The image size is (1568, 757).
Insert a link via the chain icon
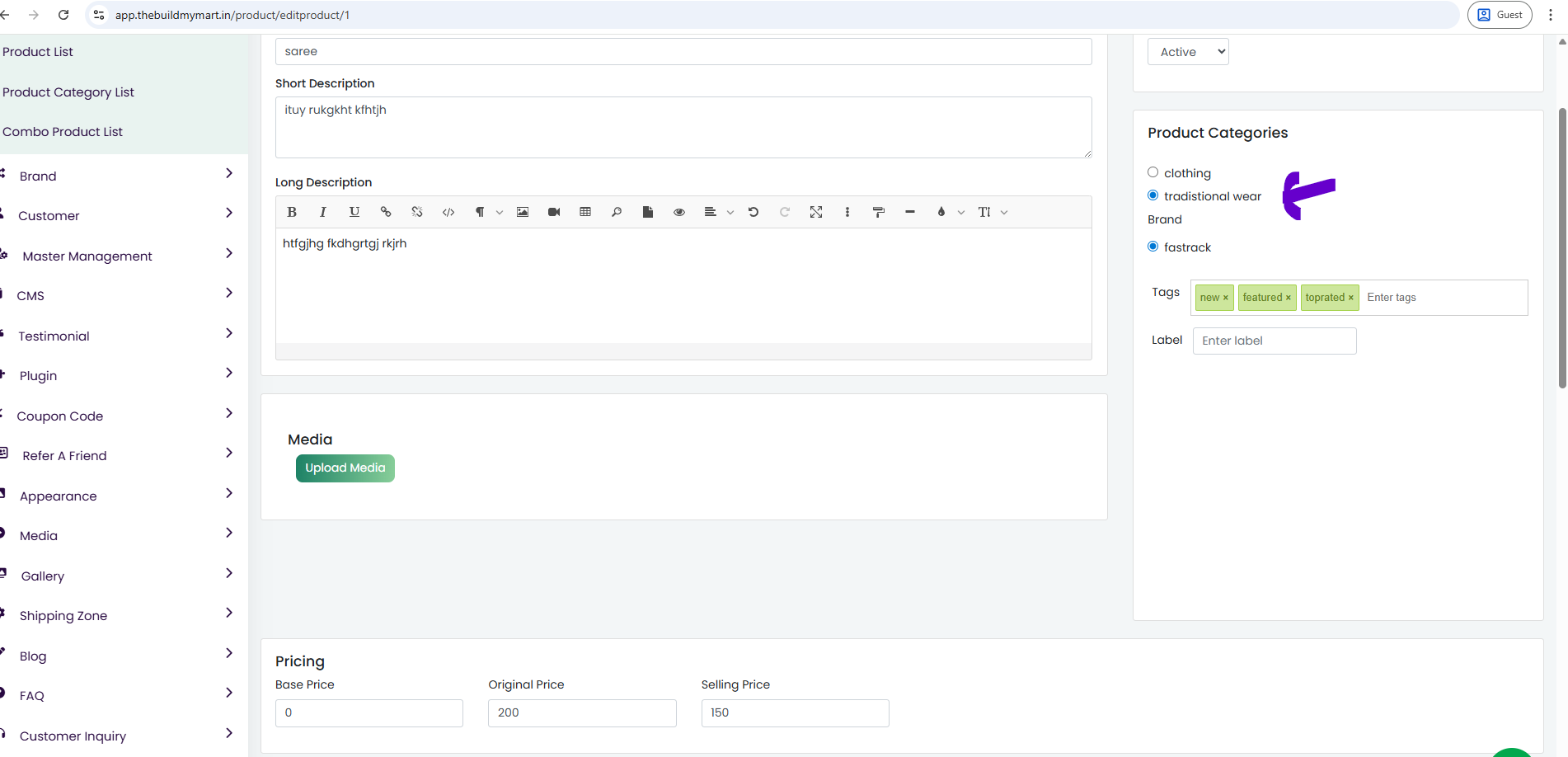(386, 212)
